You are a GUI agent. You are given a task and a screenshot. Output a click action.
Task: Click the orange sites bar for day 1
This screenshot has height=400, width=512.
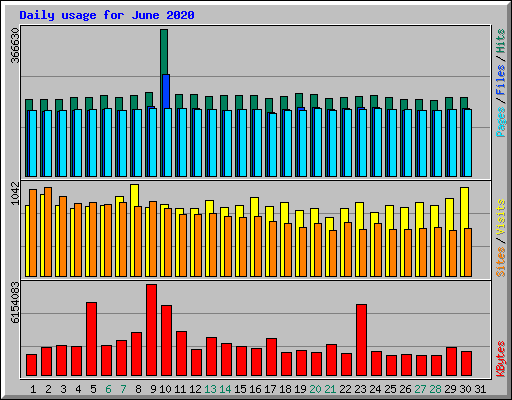pyautogui.click(x=33, y=233)
